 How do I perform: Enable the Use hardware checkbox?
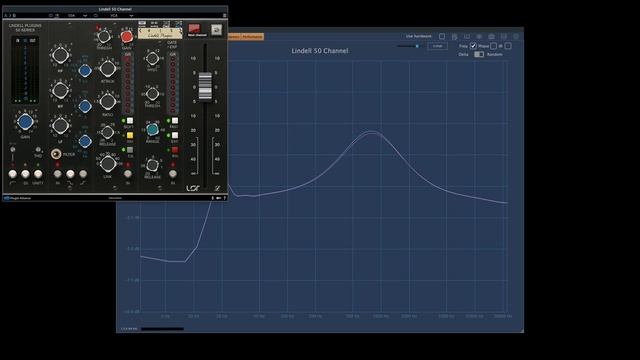(442, 36)
